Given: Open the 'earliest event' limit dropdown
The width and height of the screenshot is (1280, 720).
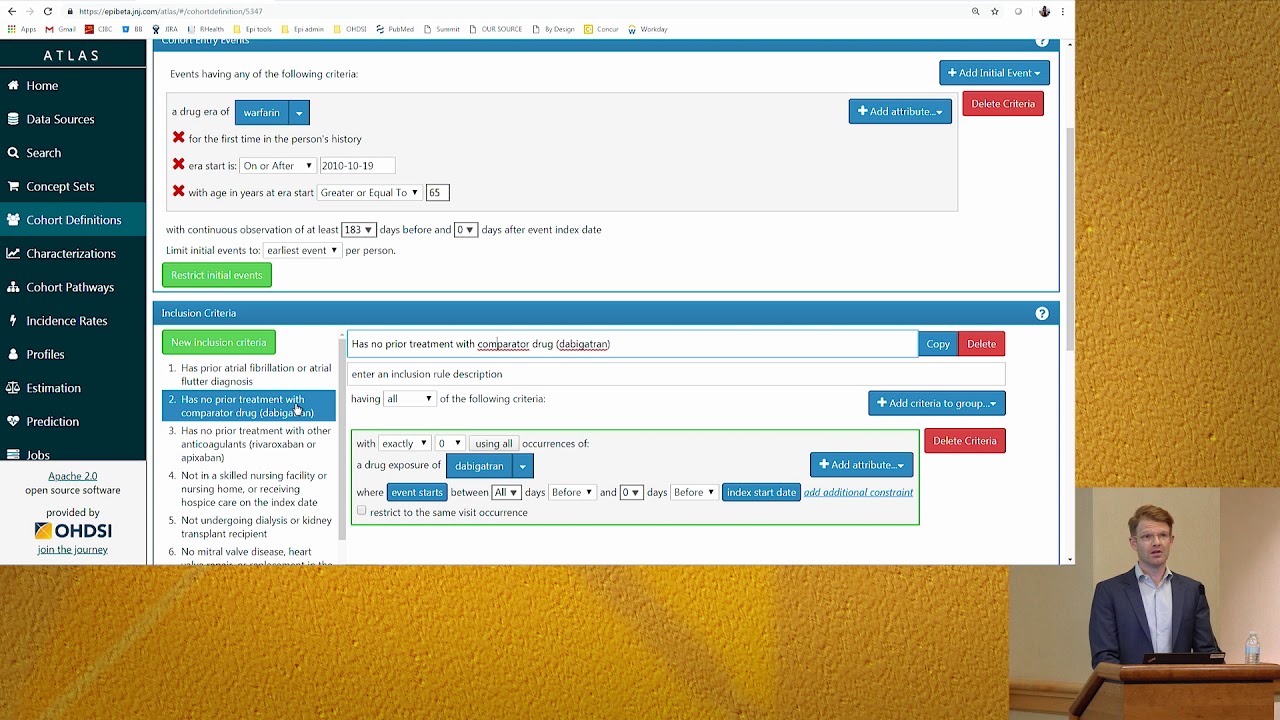Looking at the screenshot, I should (x=302, y=251).
